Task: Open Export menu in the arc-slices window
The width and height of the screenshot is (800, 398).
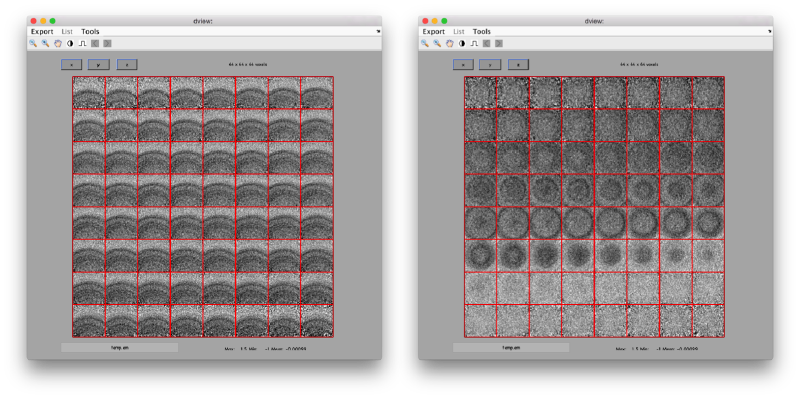Action: click(42, 32)
